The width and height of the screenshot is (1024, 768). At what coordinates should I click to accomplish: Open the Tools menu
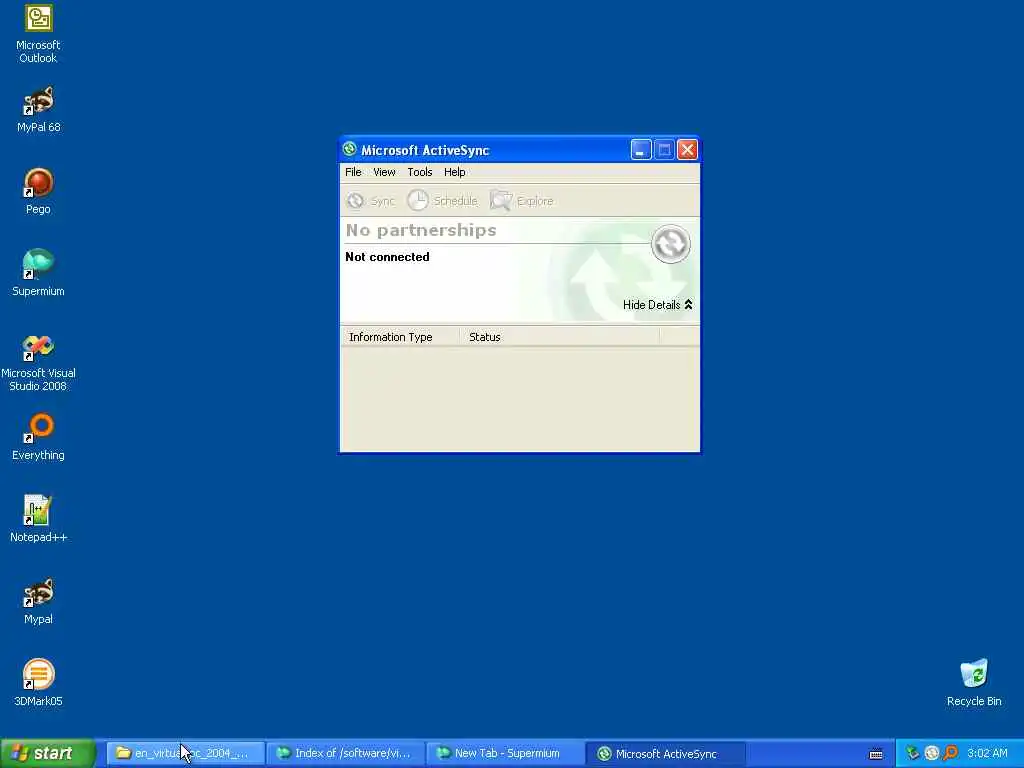coord(420,172)
